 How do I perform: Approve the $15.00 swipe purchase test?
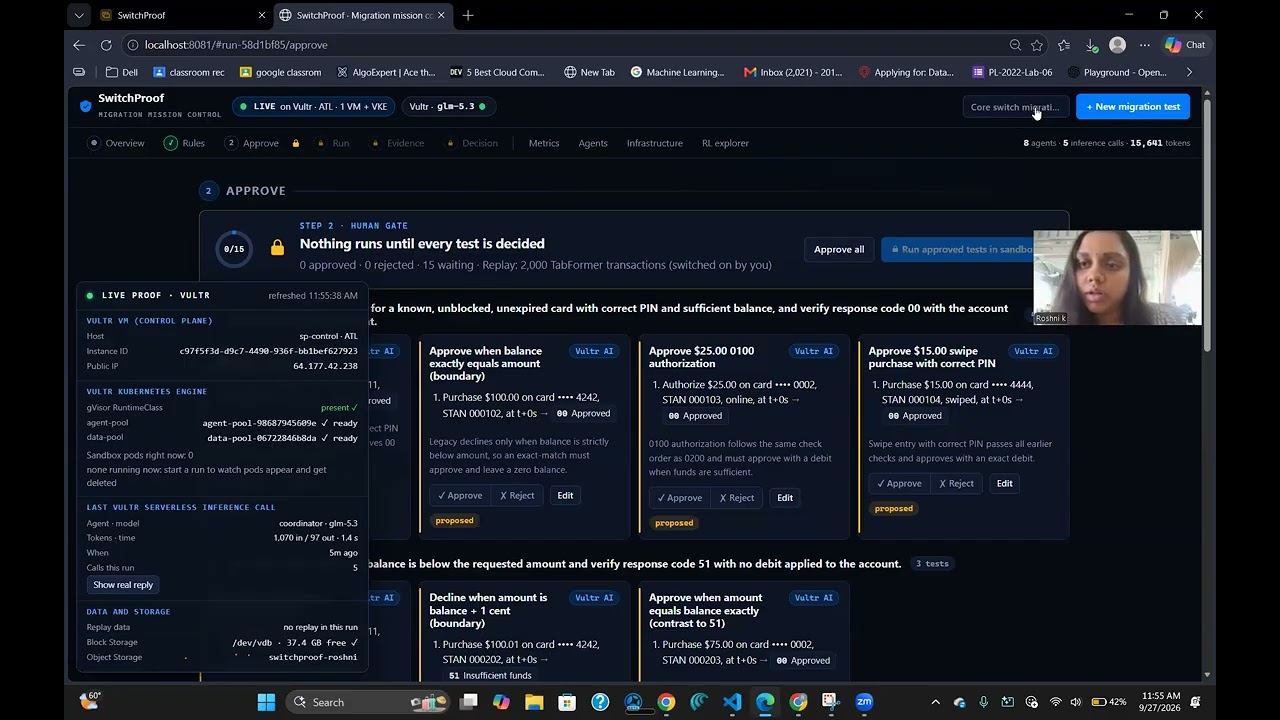899,484
